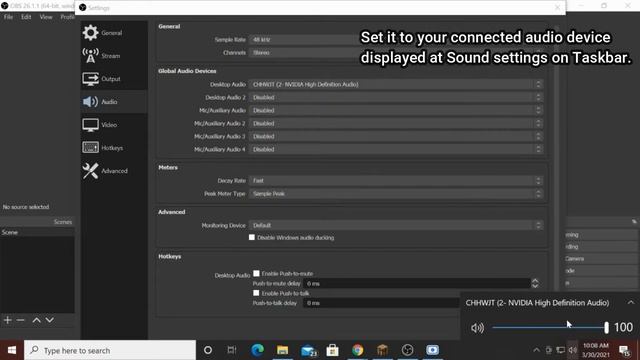The image size is (640, 360).
Task: Open the notification center icon
Action: [624, 350]
